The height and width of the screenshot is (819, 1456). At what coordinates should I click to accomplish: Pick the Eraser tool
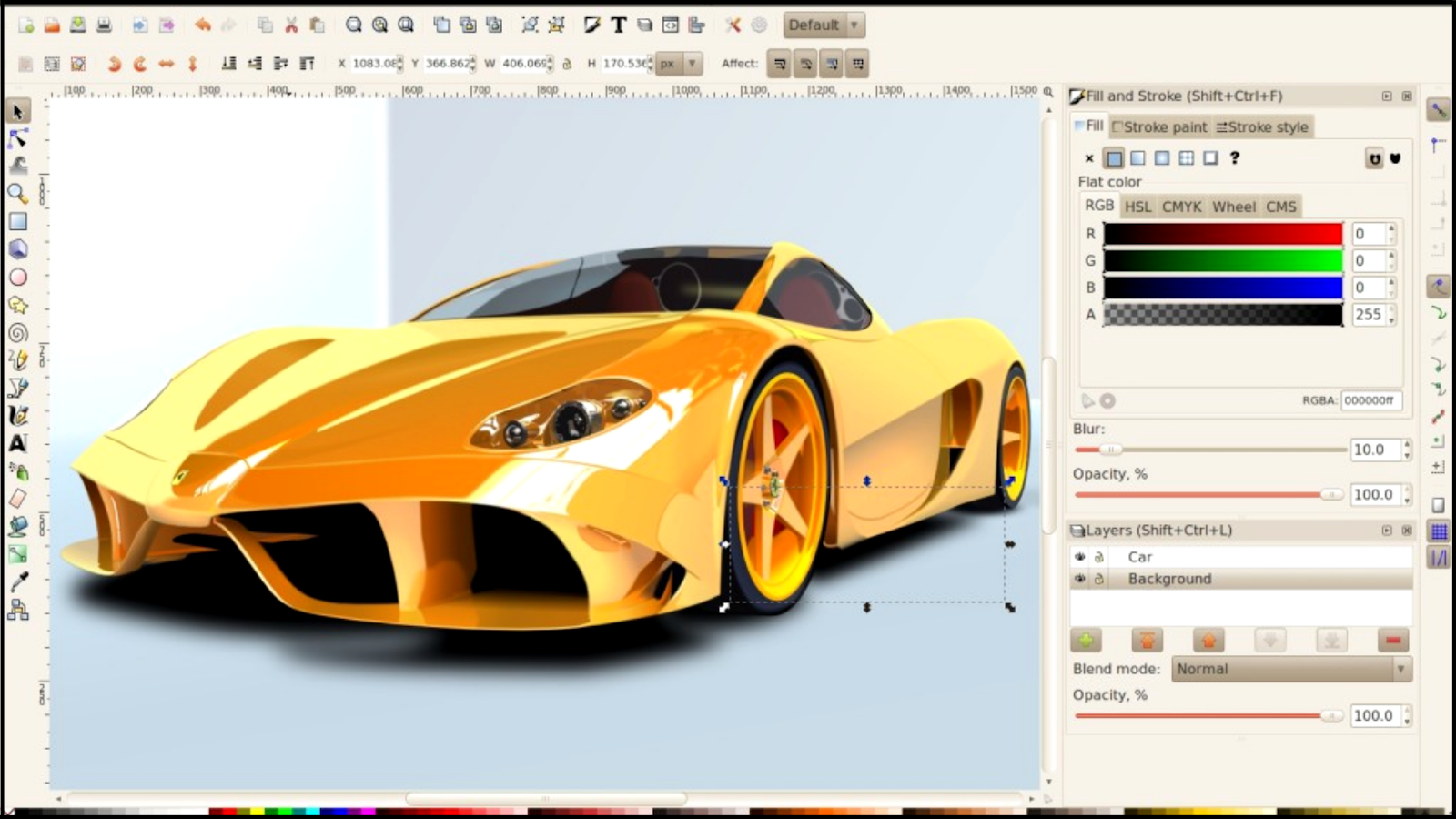point(17,499)
